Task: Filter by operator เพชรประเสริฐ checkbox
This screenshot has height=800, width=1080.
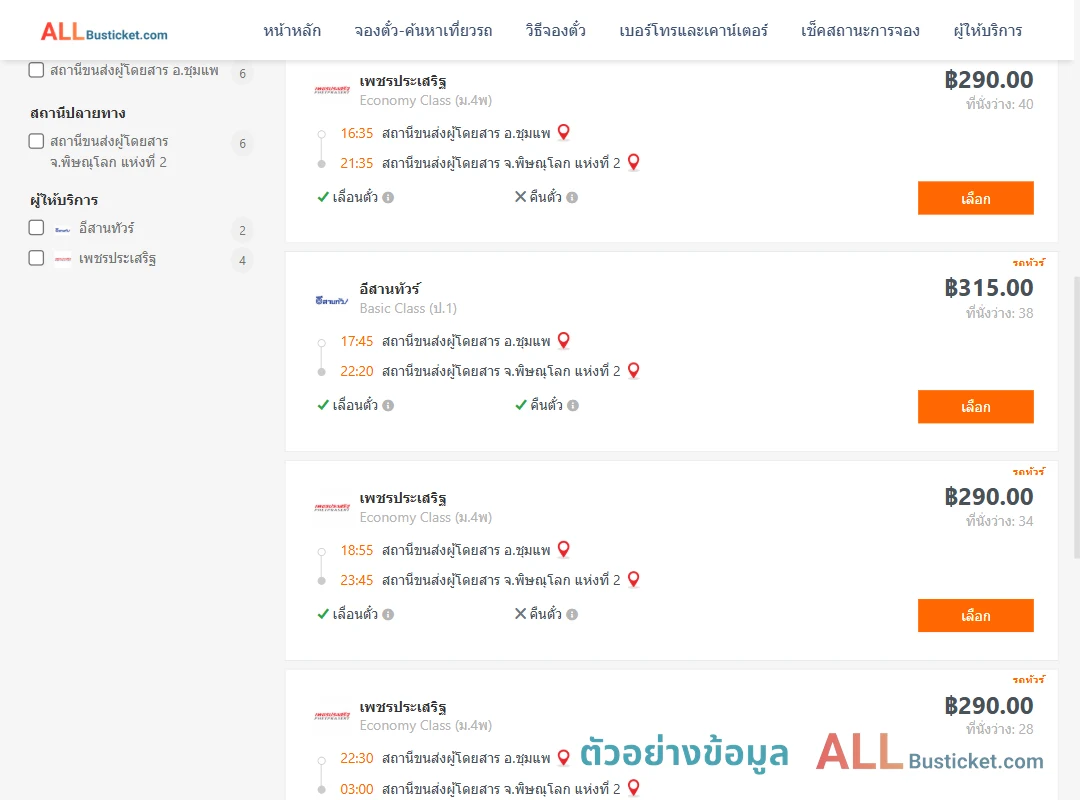Action: pyautogui.click(x=37, y=258)
